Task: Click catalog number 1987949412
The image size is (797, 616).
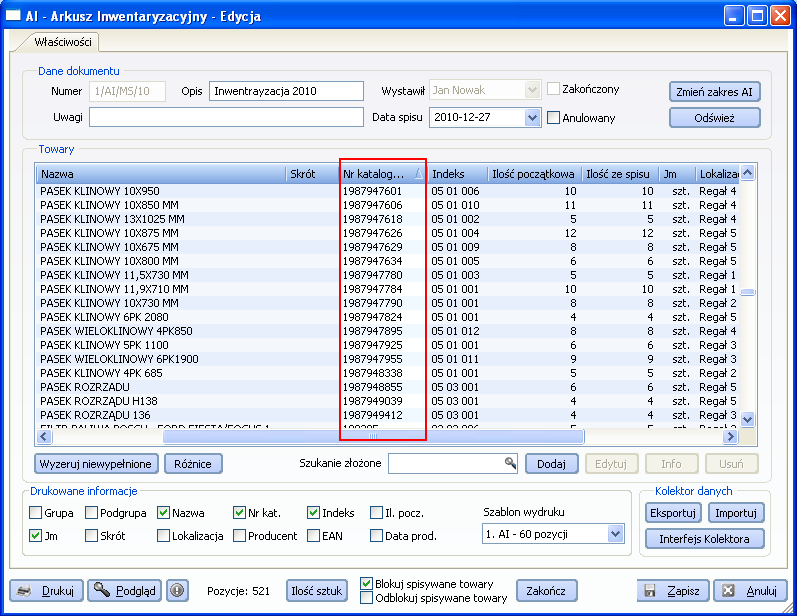Action: tap(373, 415)
